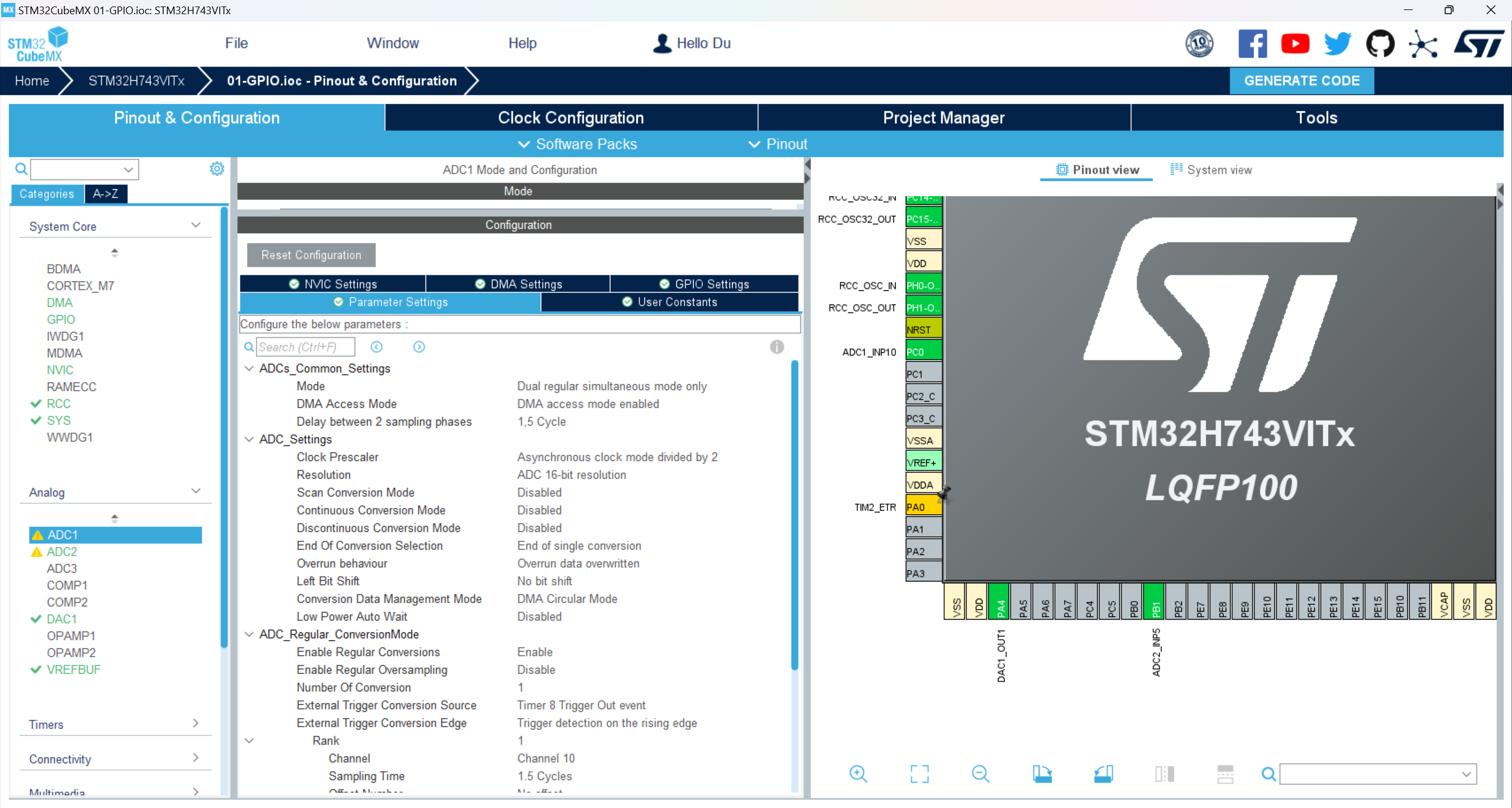Click the parameter Search input field
Screen dimensions: 1512x808
click(x=305, y=347)
